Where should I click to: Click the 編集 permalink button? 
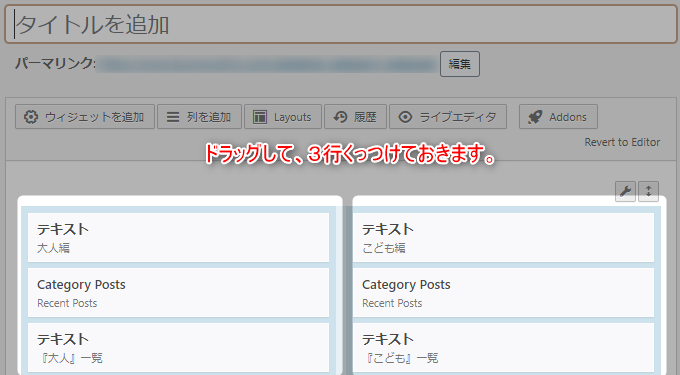[x=460, y=64]
